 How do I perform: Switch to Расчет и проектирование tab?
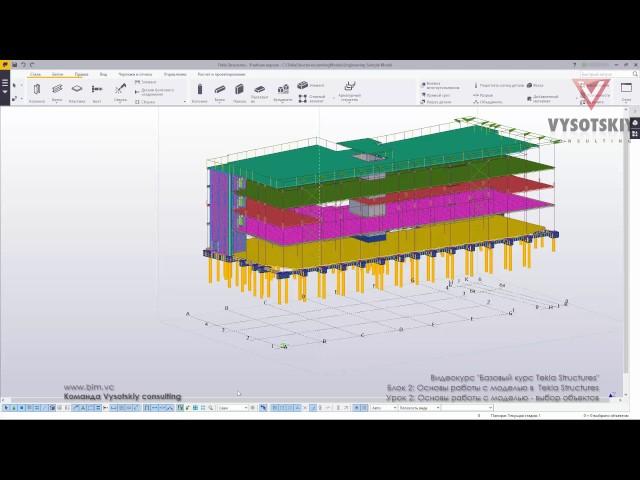pyautogui.click(x=221, y=74)
